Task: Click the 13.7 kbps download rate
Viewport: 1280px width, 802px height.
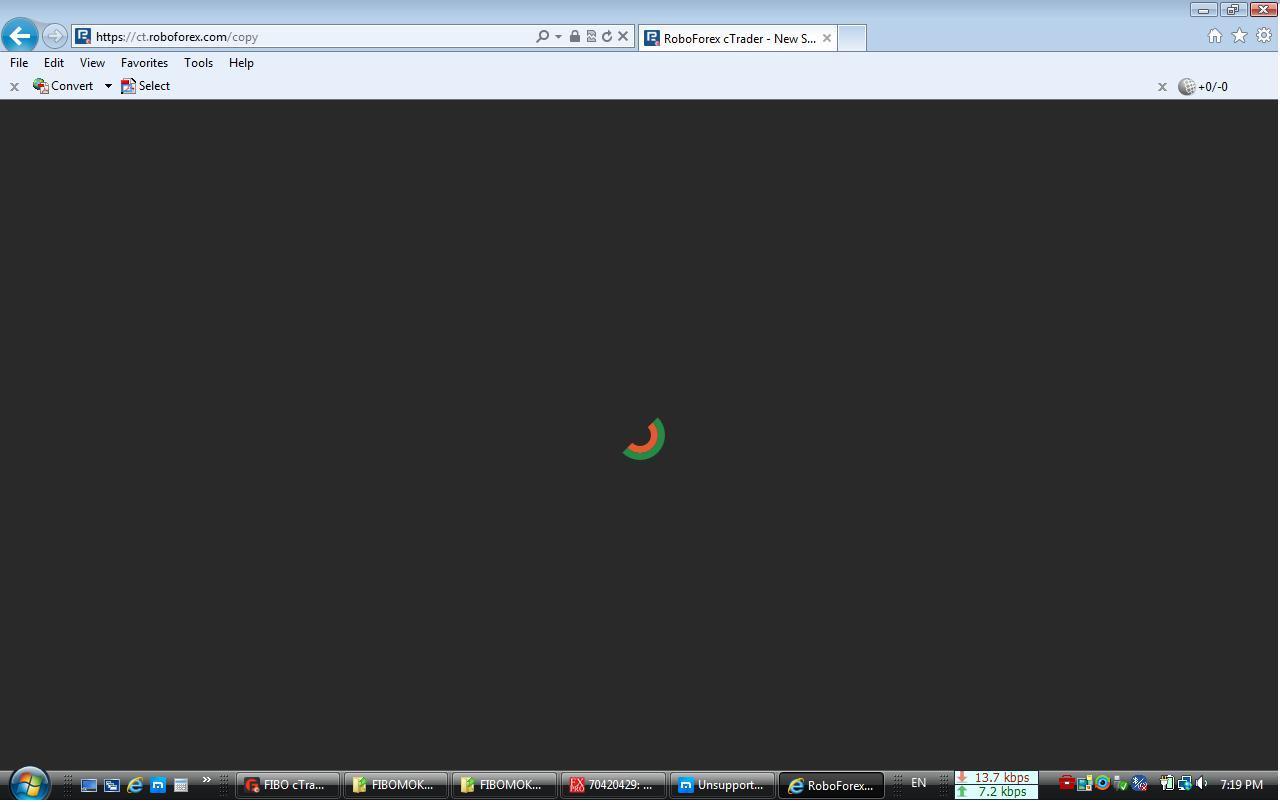Action: pyautogui.click(x=996, y=778)
